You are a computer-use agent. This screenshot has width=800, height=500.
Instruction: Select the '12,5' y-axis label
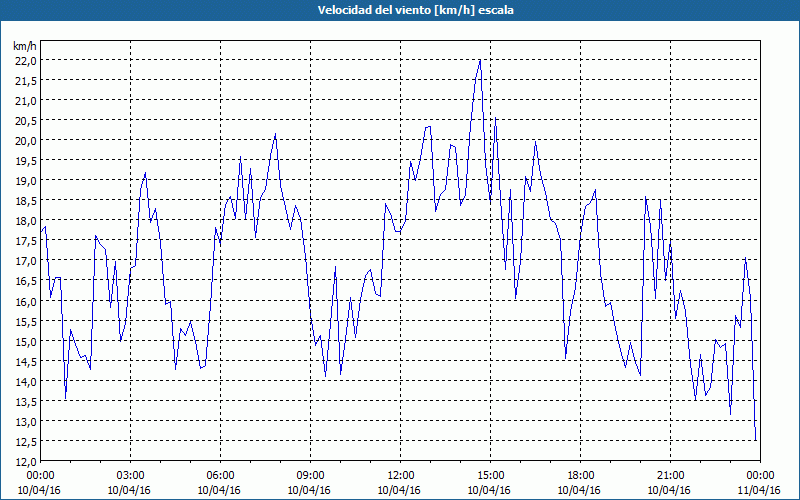pyautogui.click(x=26, y=441)
